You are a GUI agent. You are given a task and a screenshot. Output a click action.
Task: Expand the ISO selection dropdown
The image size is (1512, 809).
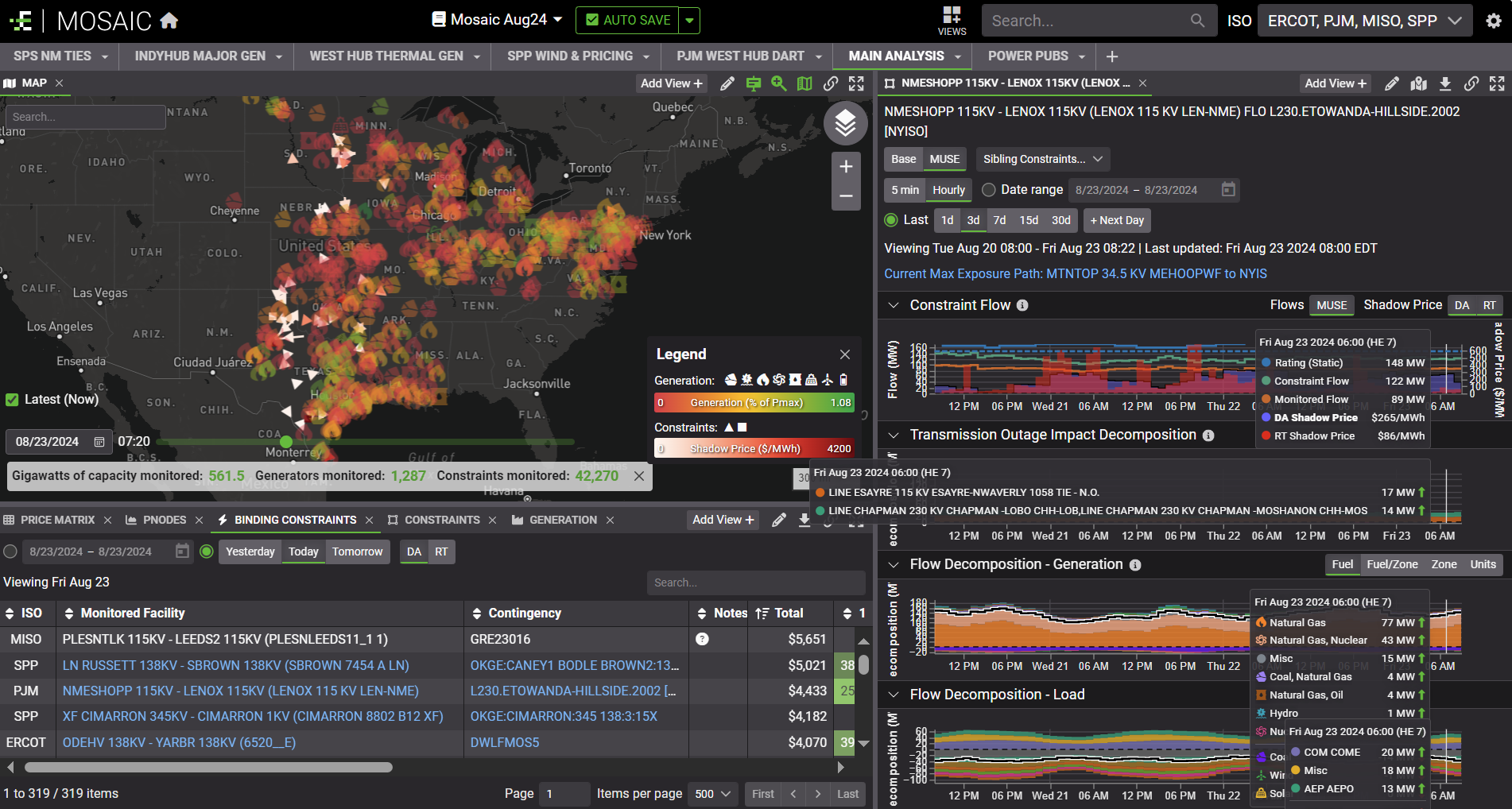[x=1364, y=21]
